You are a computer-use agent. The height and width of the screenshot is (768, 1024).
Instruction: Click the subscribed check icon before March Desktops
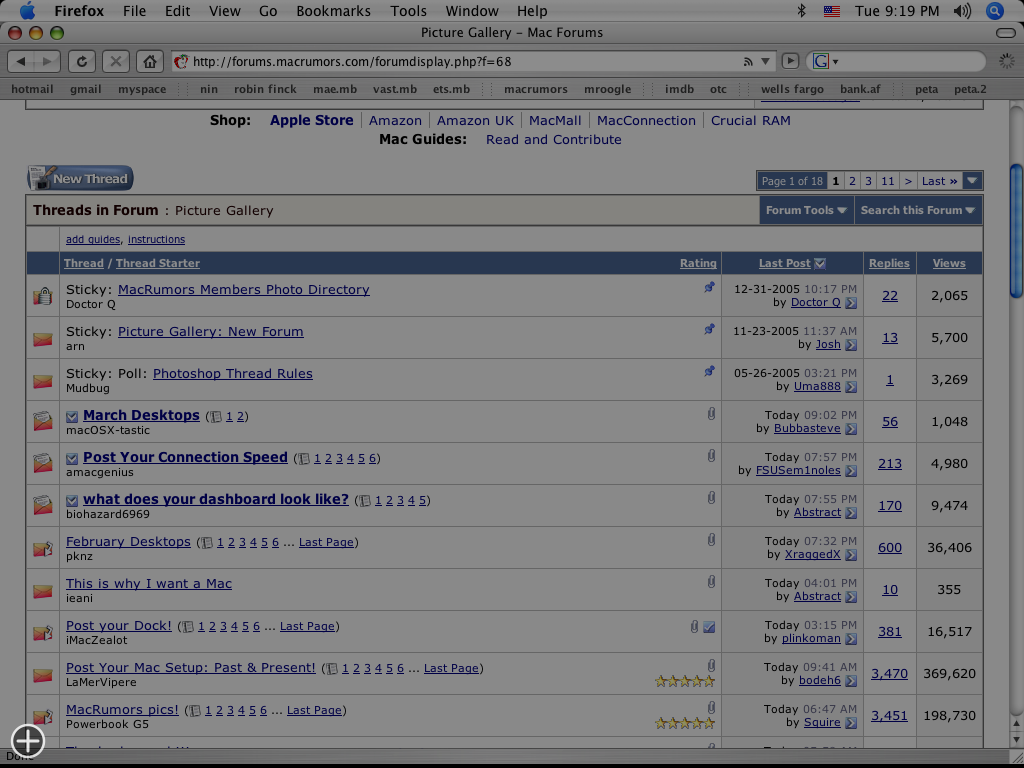tap(72, 417)
